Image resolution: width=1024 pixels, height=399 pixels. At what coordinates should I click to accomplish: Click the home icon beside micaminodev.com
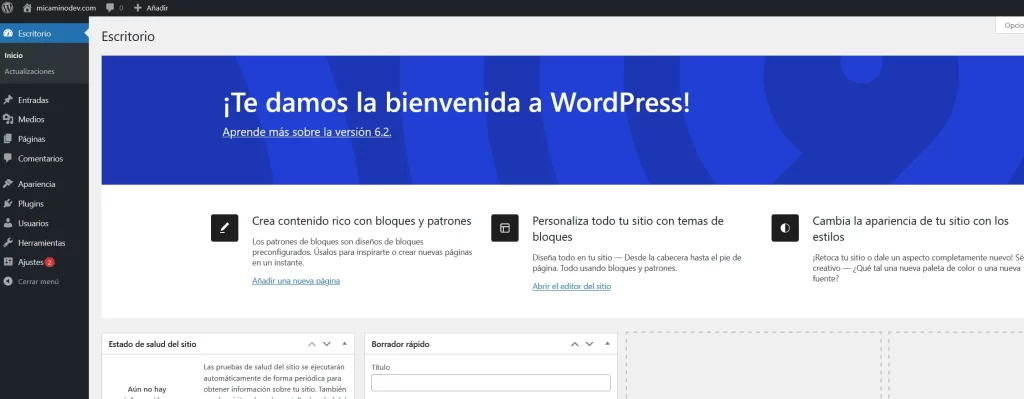(x=27, y=8)
